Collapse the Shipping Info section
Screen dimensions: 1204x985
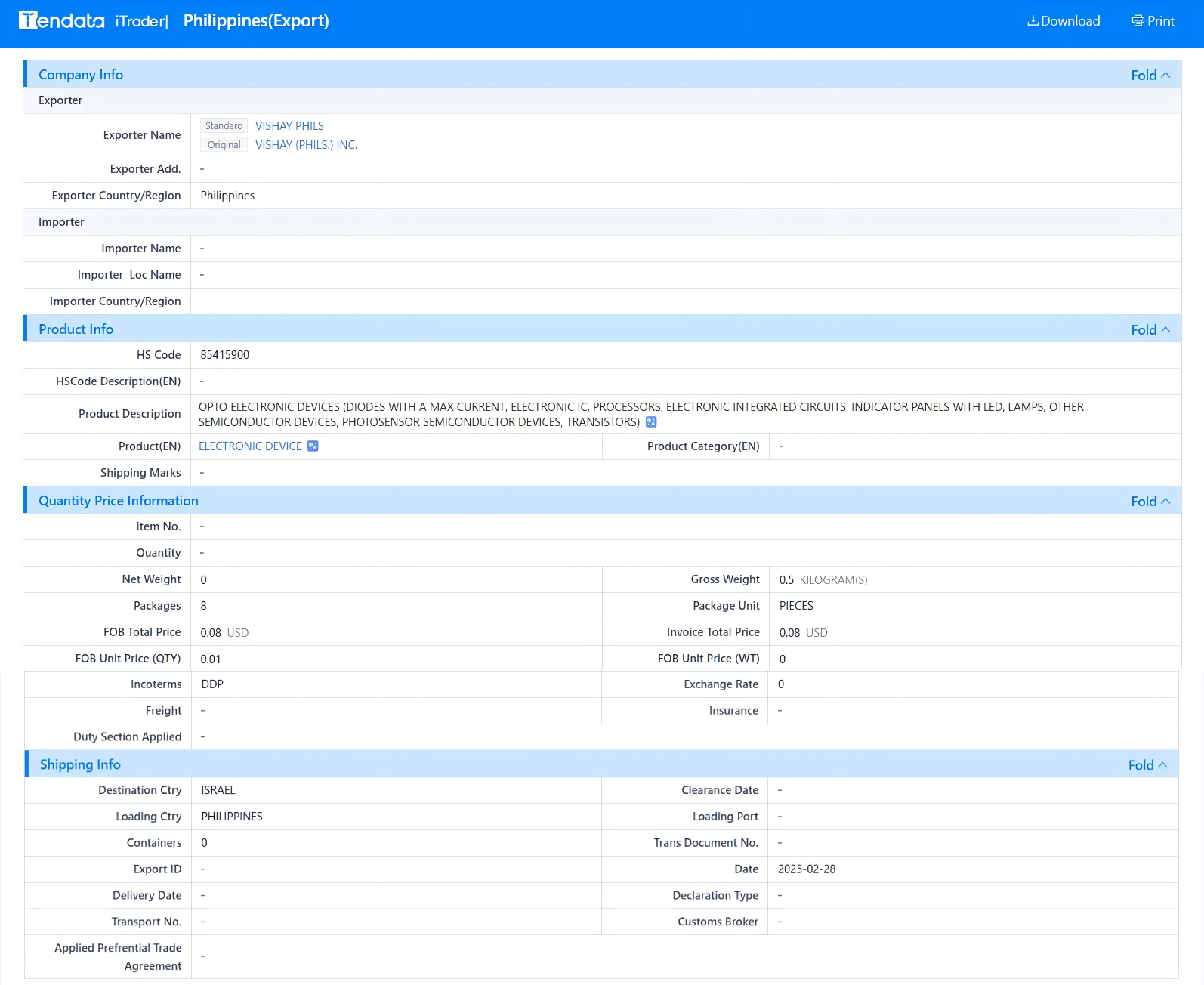[x=1147, y=765]
